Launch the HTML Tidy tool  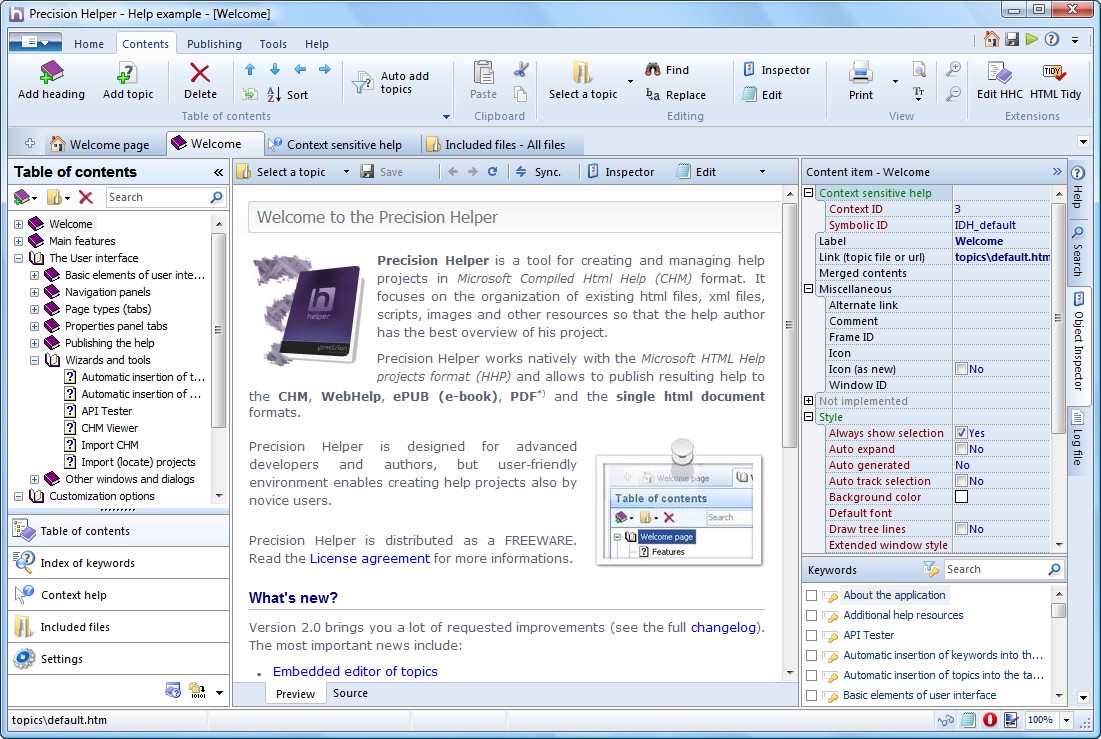[x=1055, y=73]
